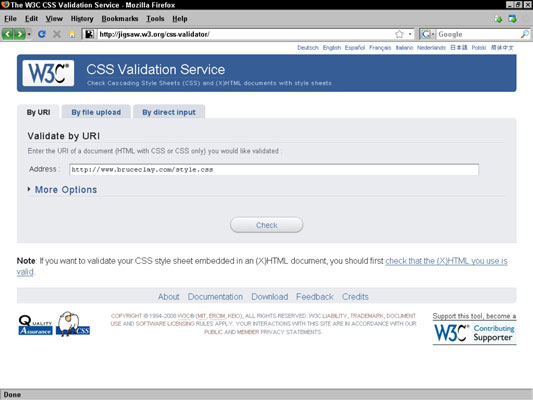Click Support this tool link text
Screen dimensions: 533x400
[x=474, y=316]
